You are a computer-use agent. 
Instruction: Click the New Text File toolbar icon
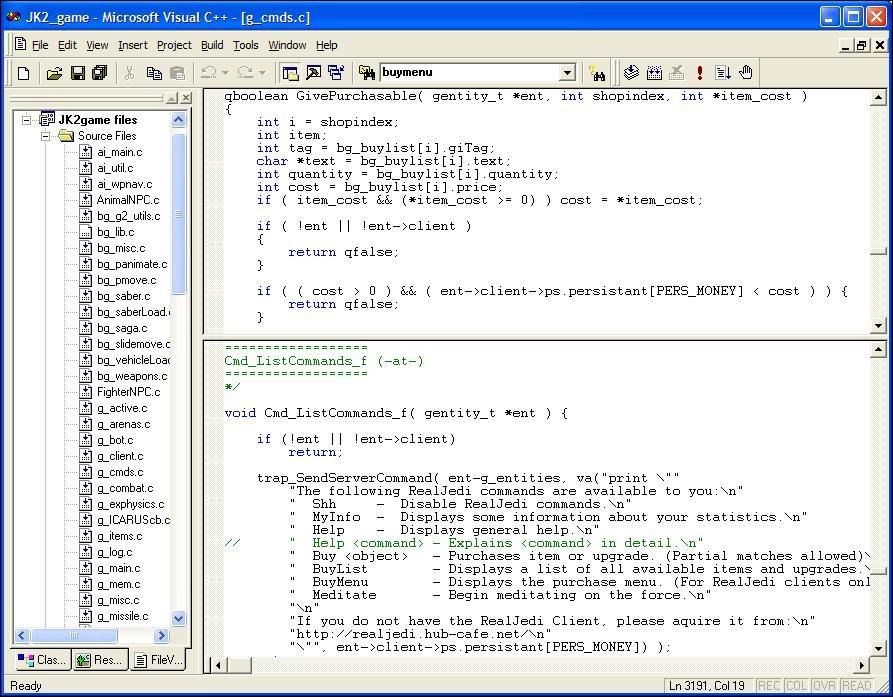pyautogui.click(x=23, y=73)
